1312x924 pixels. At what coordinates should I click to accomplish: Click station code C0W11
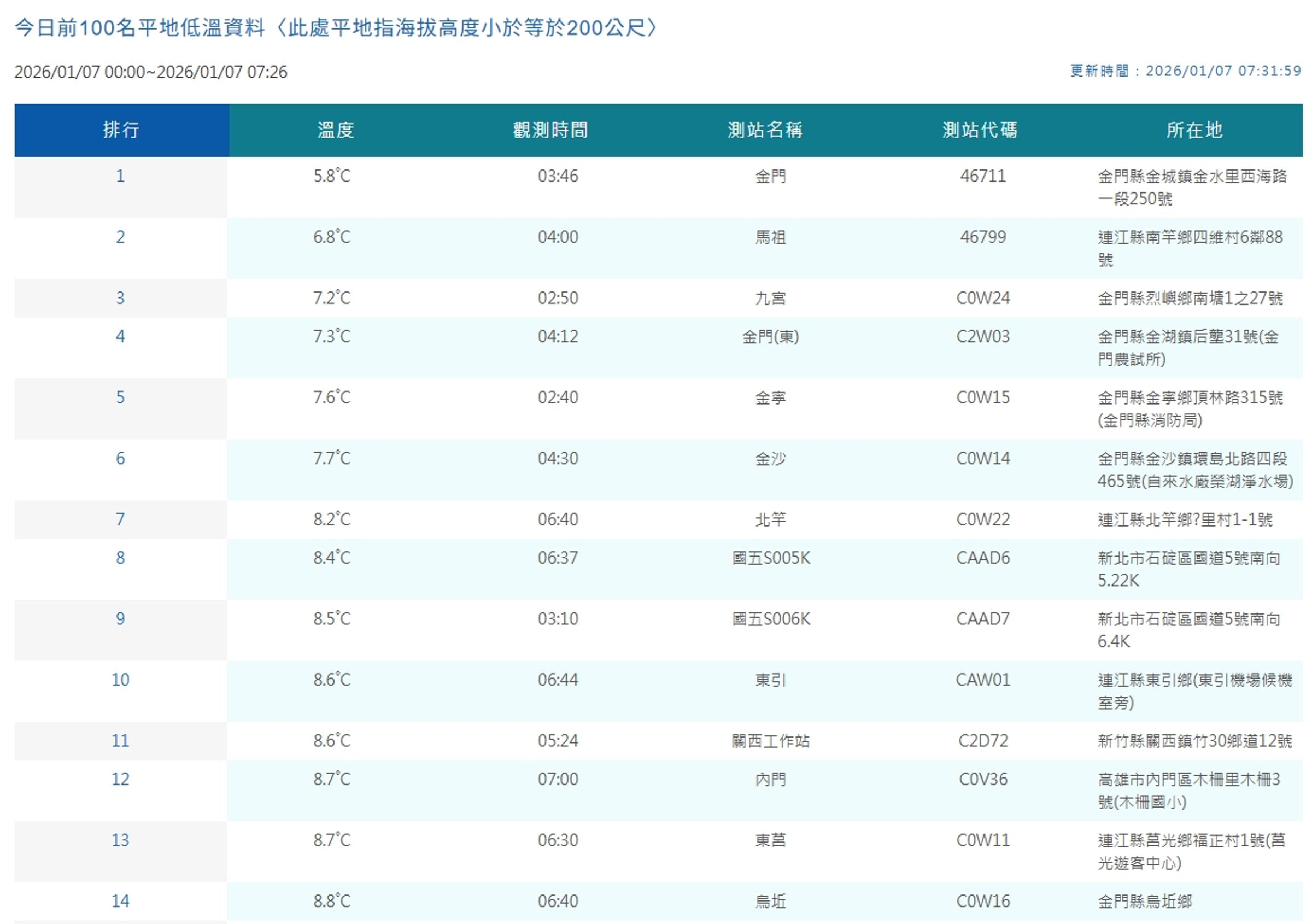tap(983, 841)
